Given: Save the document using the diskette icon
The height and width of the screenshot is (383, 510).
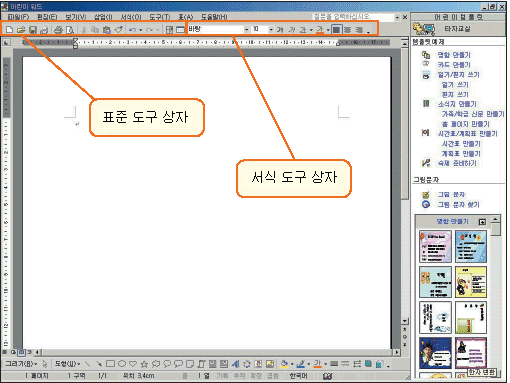Looking at the screenshot, I should (x=33, y=30).
